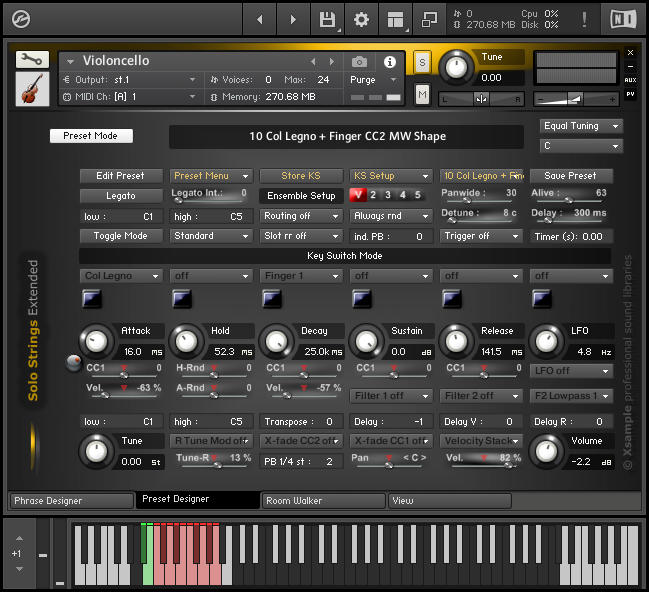Open the Col Legno articulation dropdown
This screenshot has height=592, width=649.
point(120,276)
